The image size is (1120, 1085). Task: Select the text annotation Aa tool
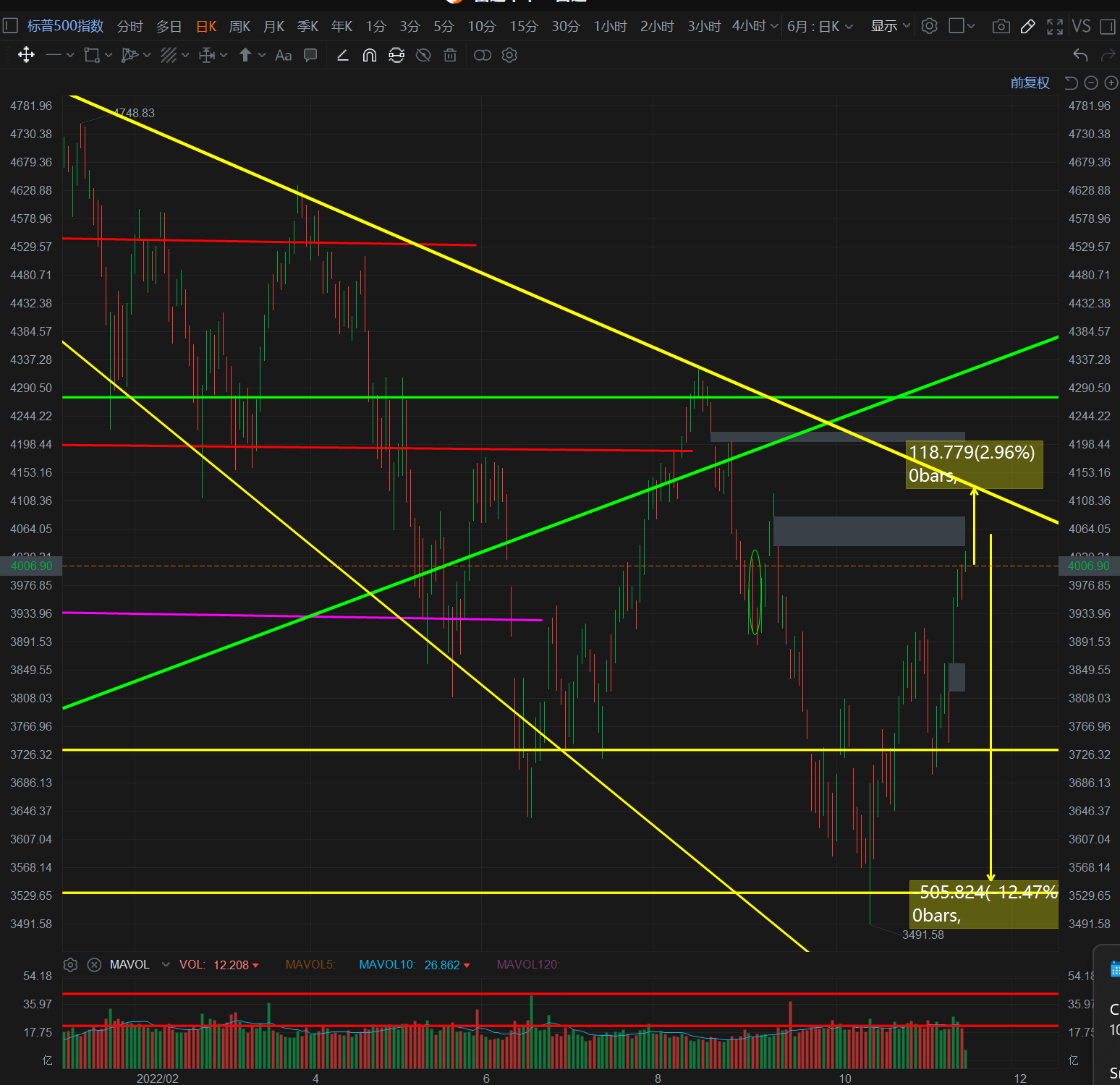[x=284, y=56]
